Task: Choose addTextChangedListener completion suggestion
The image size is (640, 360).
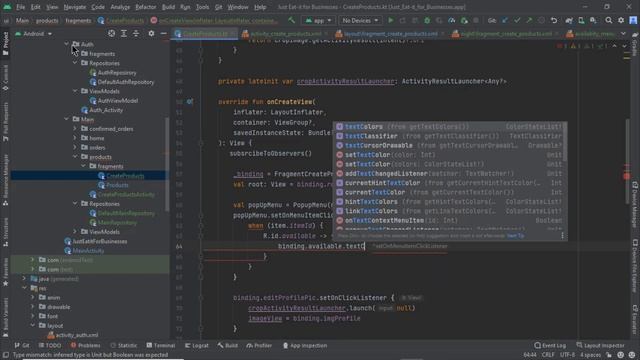Action: [x=449, y=173]
